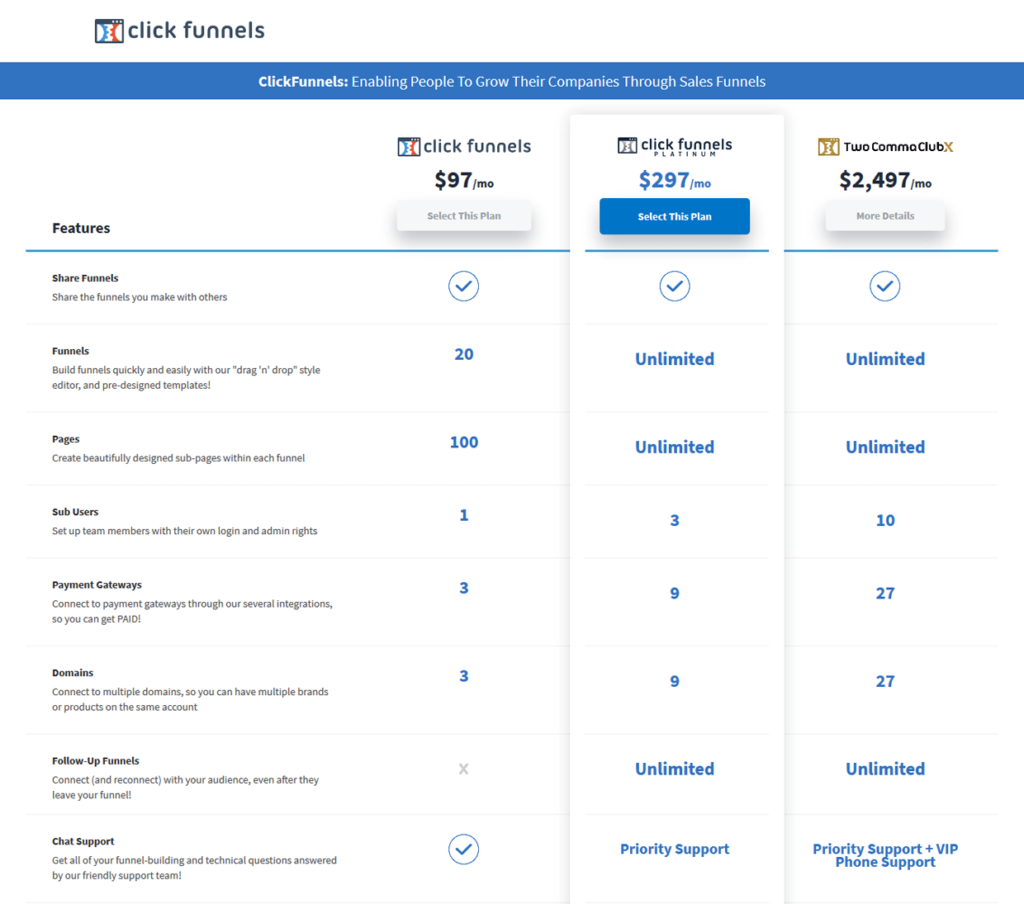Image resolution: width=1024 pixels, height=904 pixels.
Task: Click the $97/mo price
Action: tap(464, 180)
